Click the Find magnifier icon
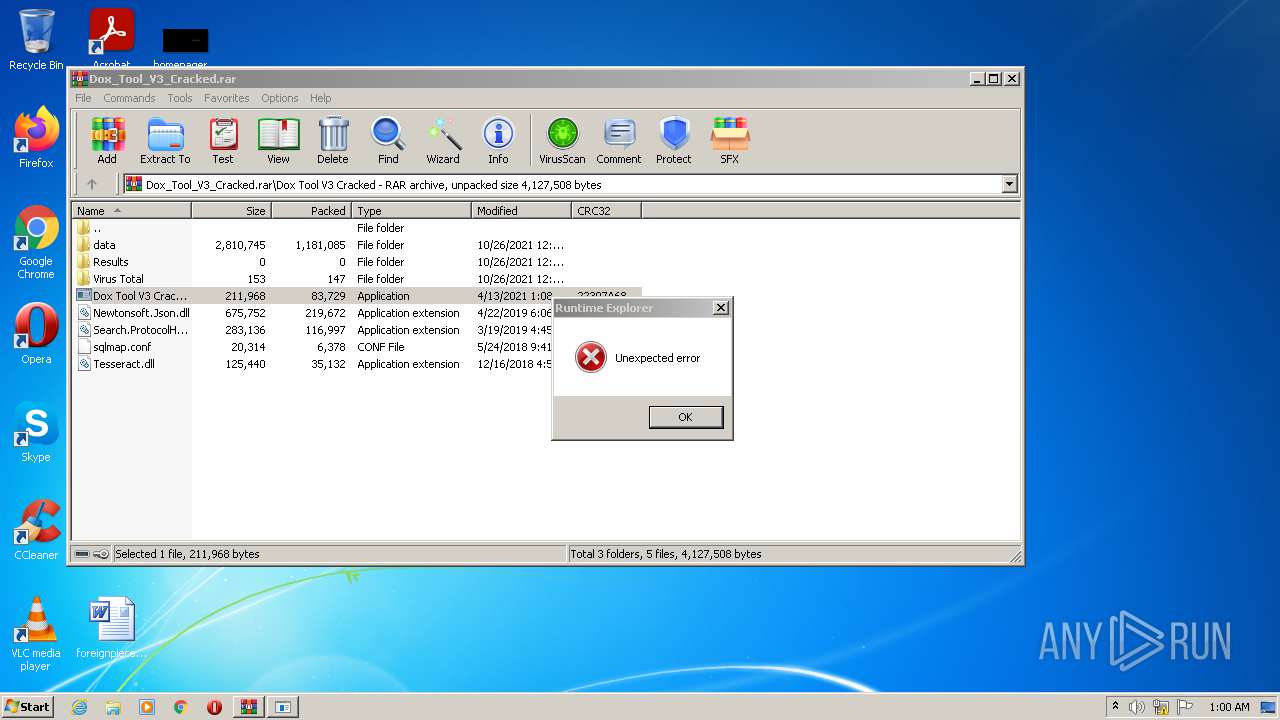The image size is (1280, 720). click(388, 140)
